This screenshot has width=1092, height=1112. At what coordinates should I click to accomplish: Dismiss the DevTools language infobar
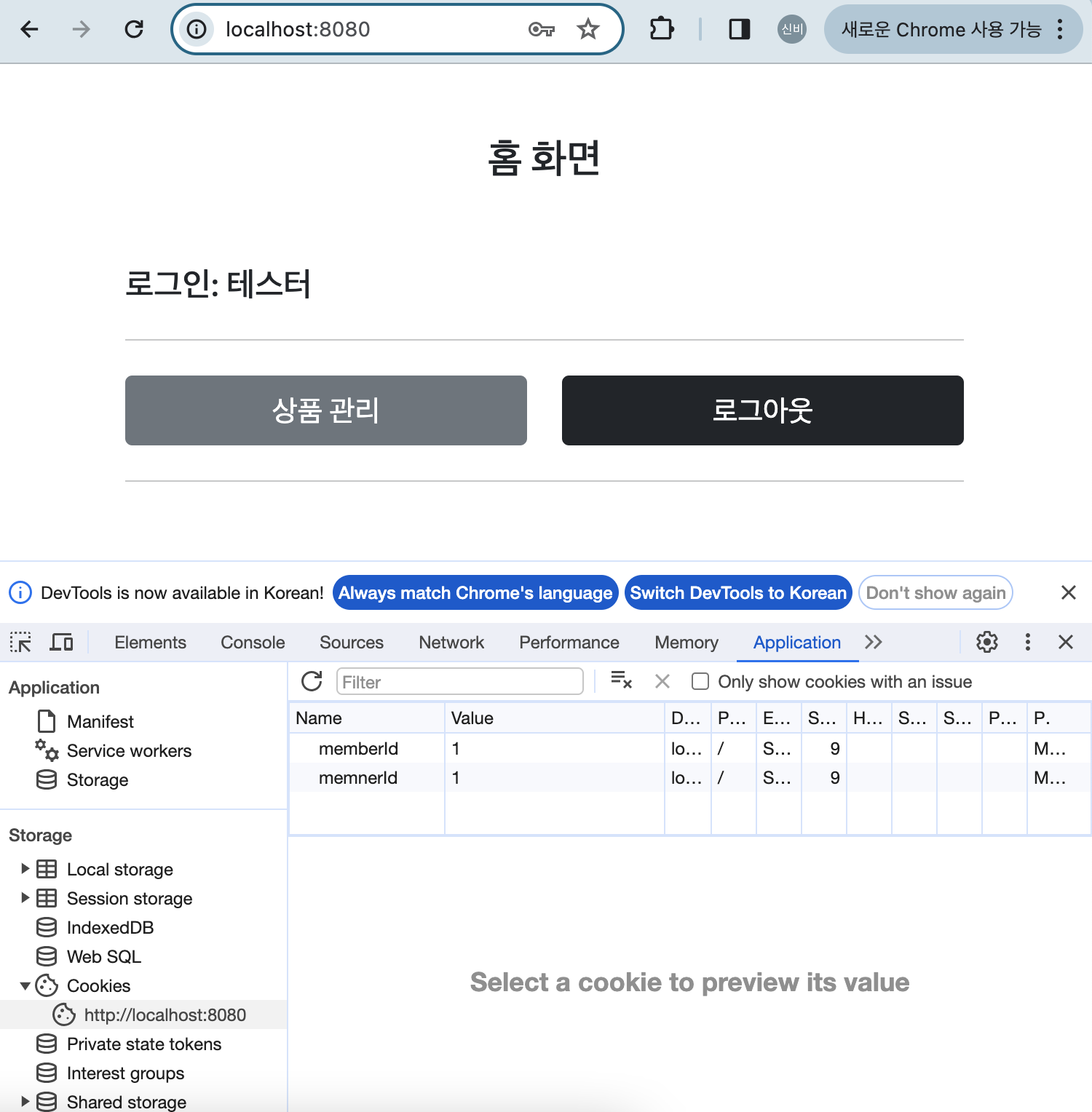(1068, 592)
